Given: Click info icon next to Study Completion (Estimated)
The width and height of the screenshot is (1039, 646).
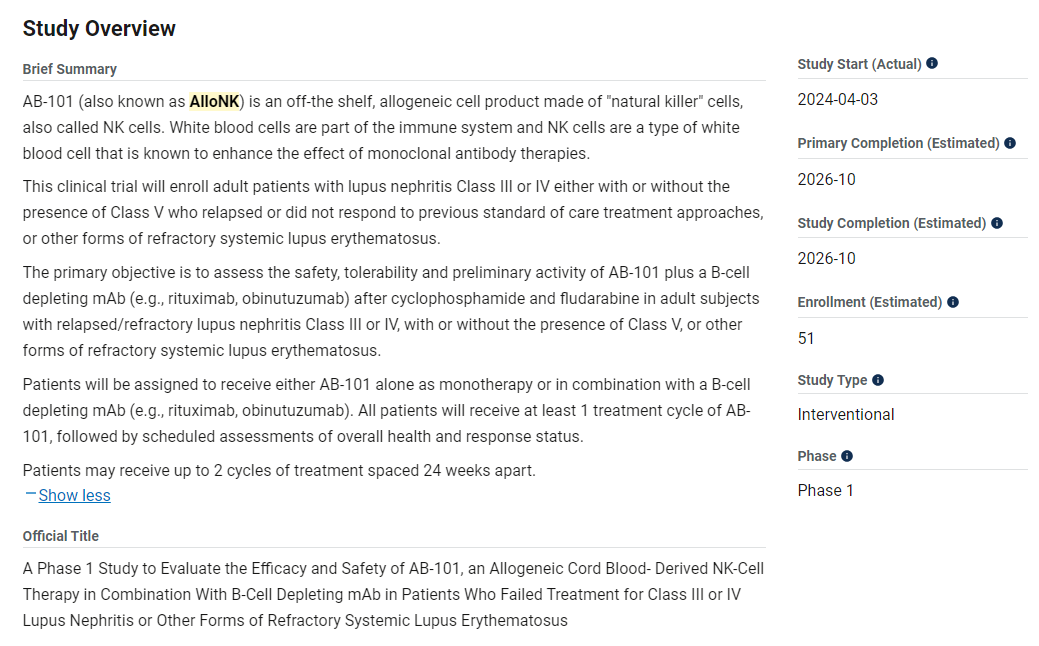Looking at the screenshot, I should pyautogui.click(x=997, y=223).
